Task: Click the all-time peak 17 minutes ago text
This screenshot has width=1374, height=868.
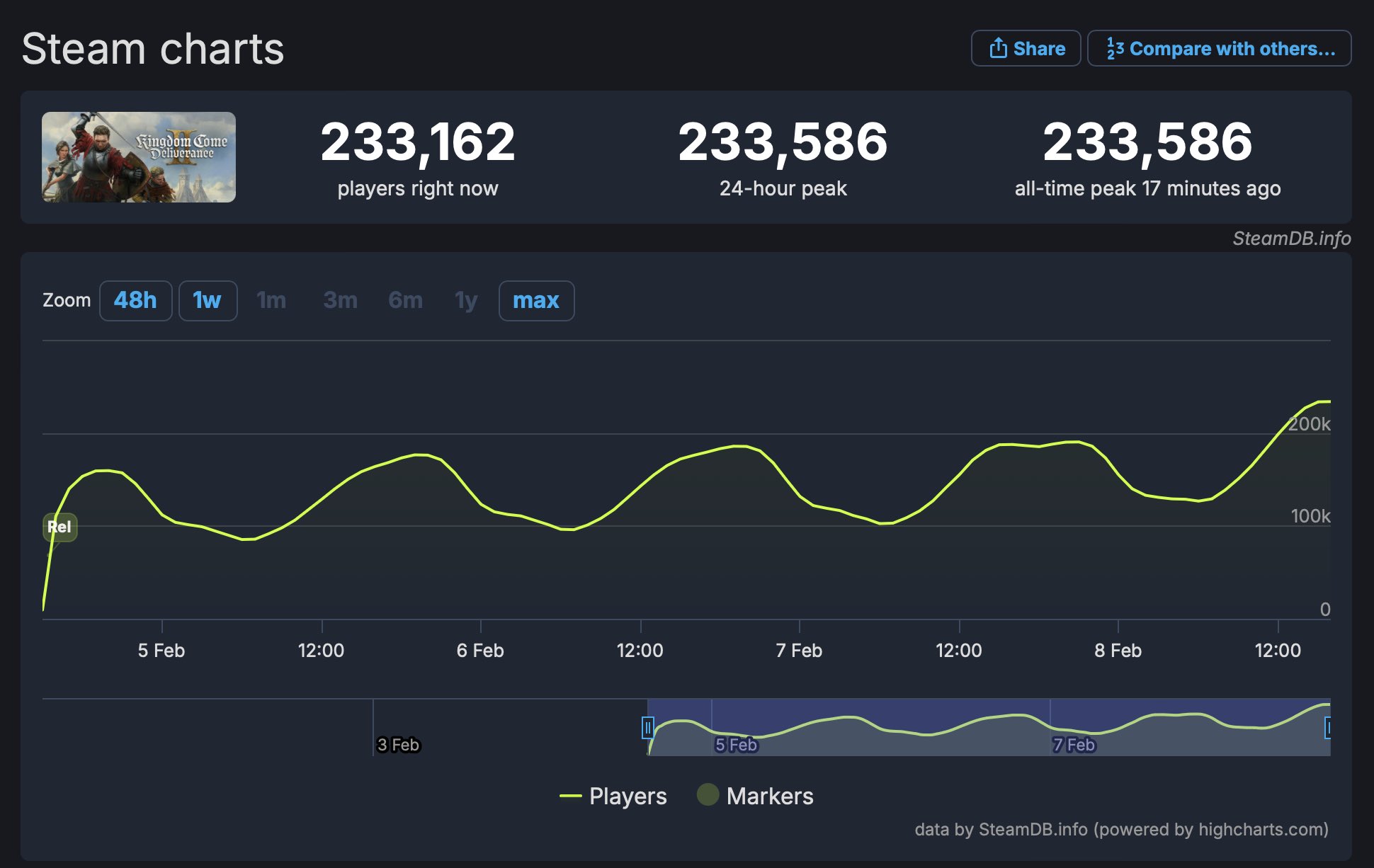Action: (1147, 188)
